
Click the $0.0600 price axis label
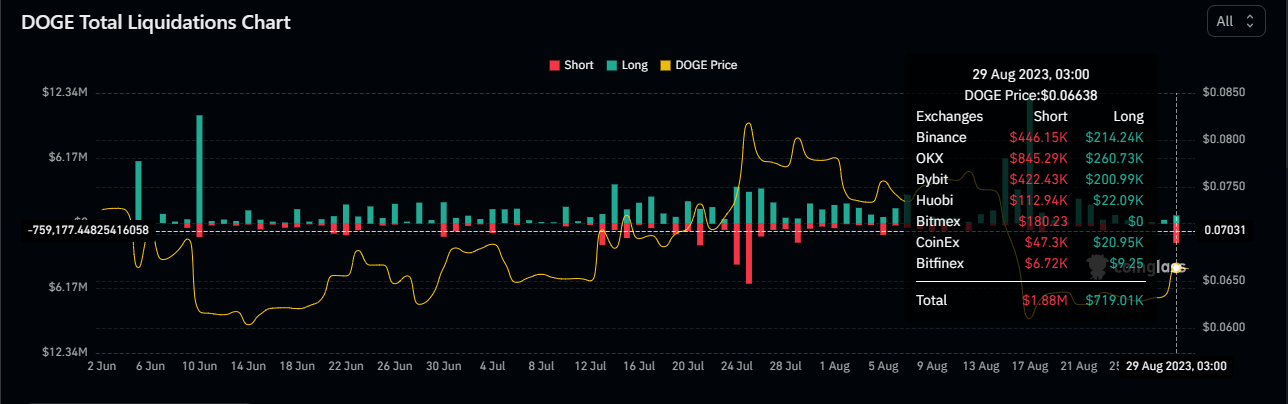click(x=1223, y=328)
